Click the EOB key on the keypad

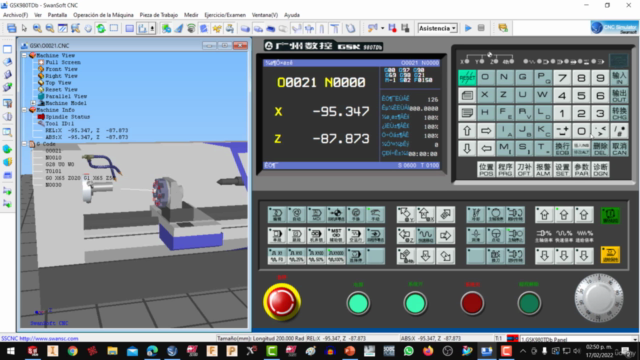point(562,149)
